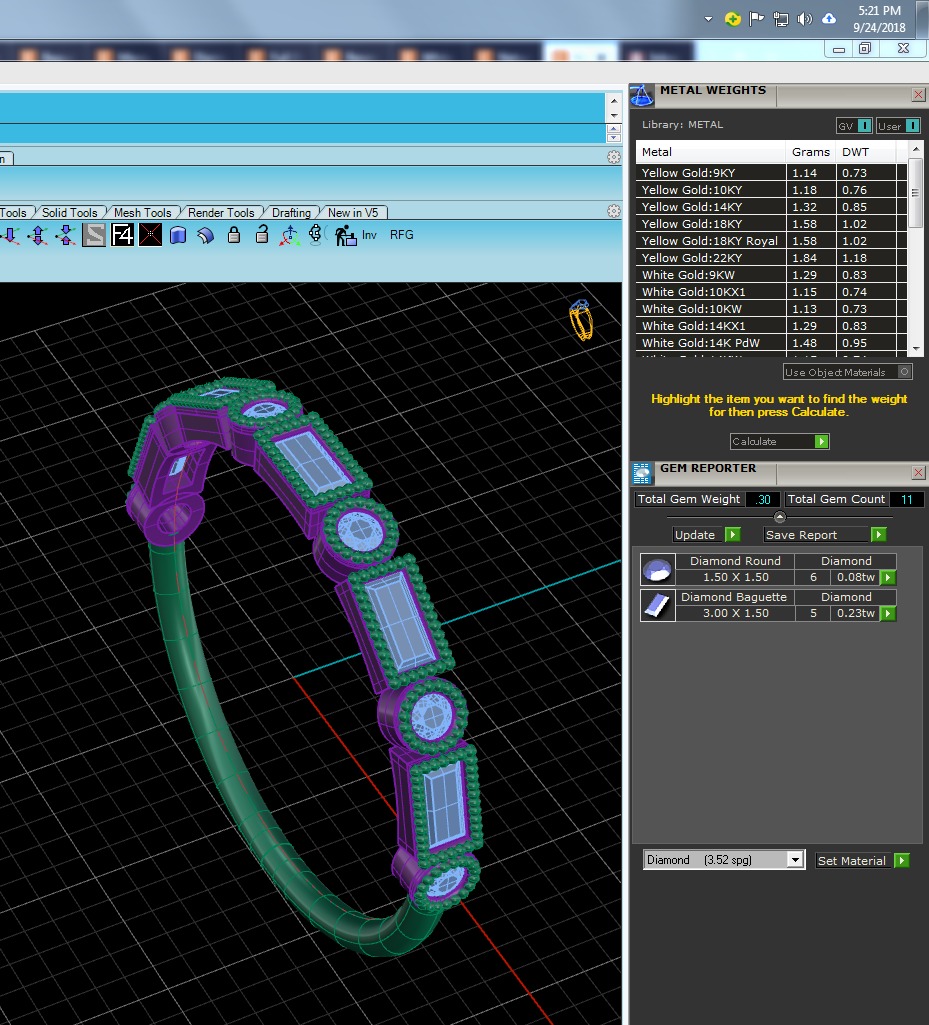The height and width of the screenshot is (1025, 929).
Task: Click green arrow beside 0.23tw Diamond Baguette
Action: click(888, 613)
